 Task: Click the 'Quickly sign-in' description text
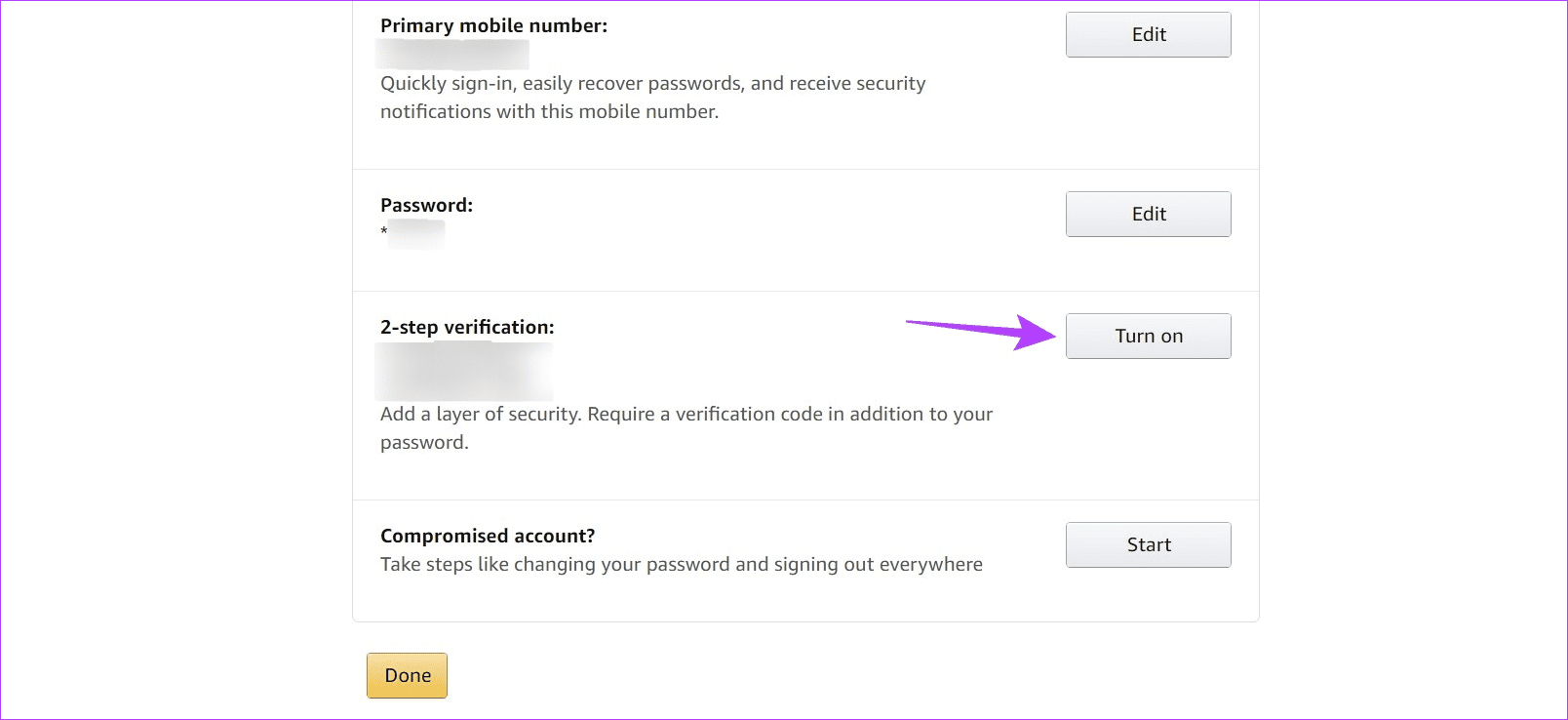pyautogui.click(x=653, y=97)
